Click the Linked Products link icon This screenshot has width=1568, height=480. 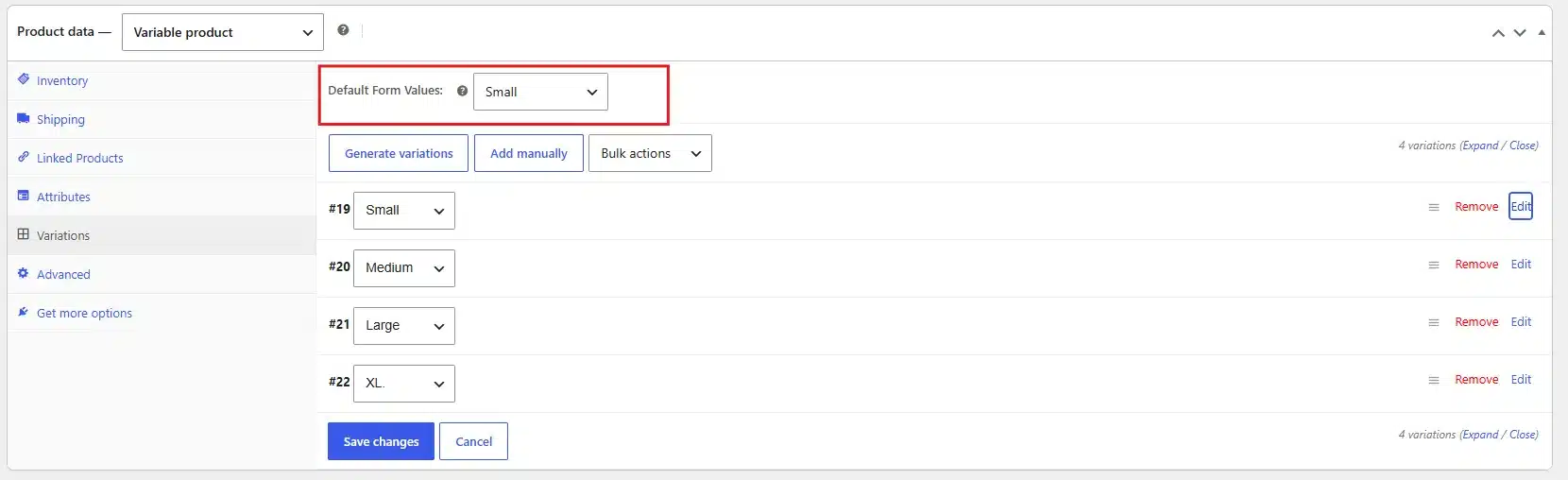point(24,157)
